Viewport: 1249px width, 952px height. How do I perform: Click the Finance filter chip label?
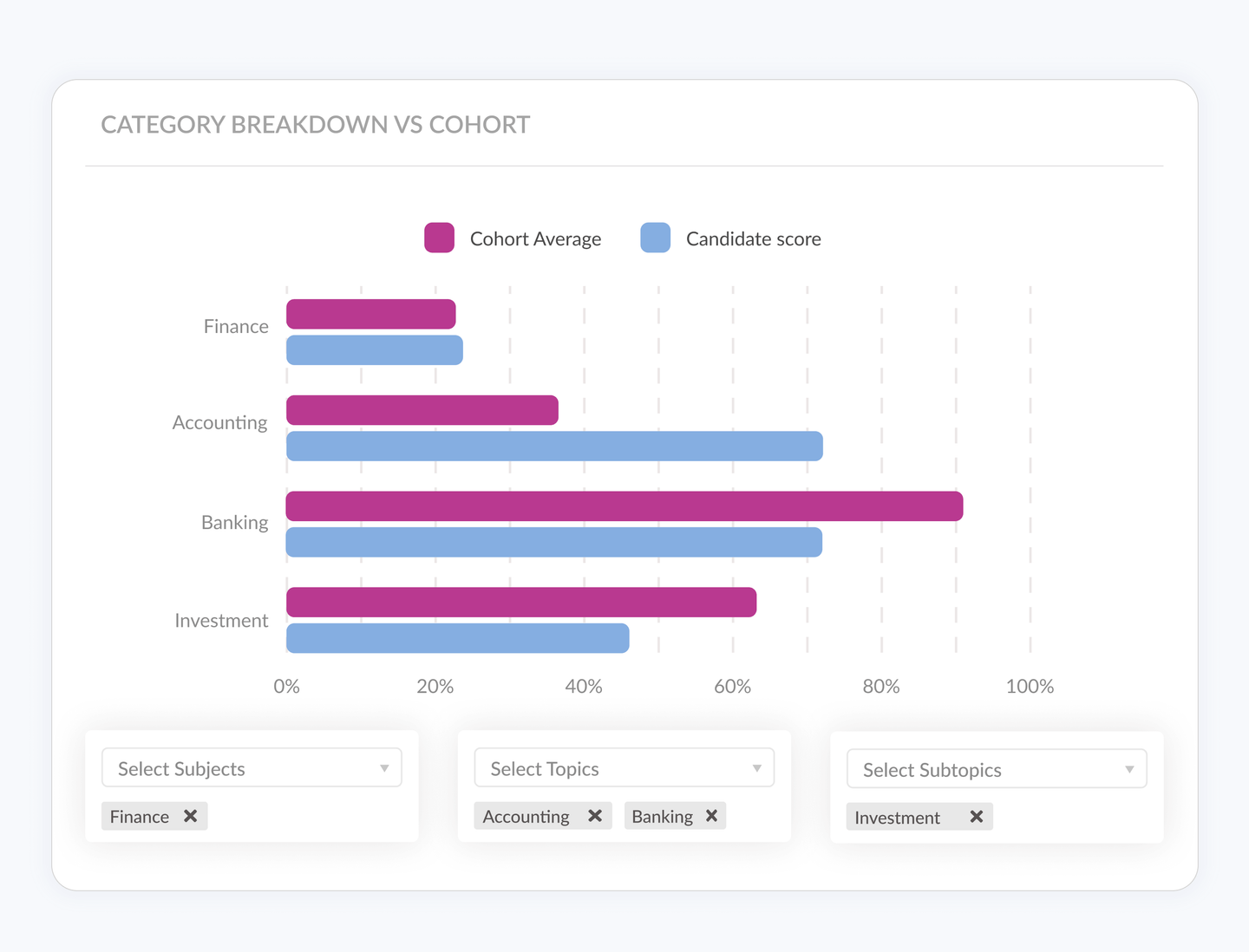coord(139,816)
